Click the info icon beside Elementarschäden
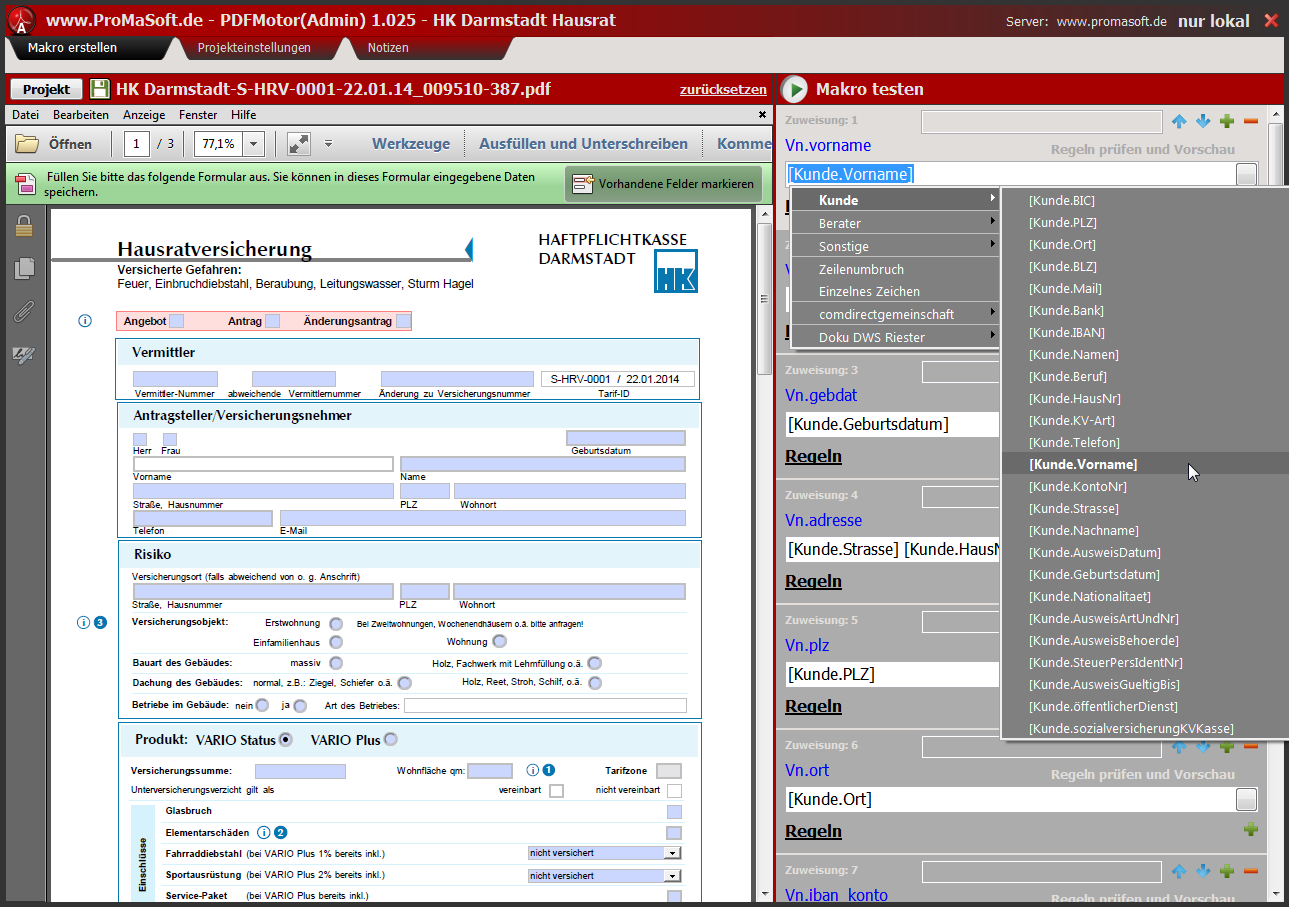 (x=264, y=832)
